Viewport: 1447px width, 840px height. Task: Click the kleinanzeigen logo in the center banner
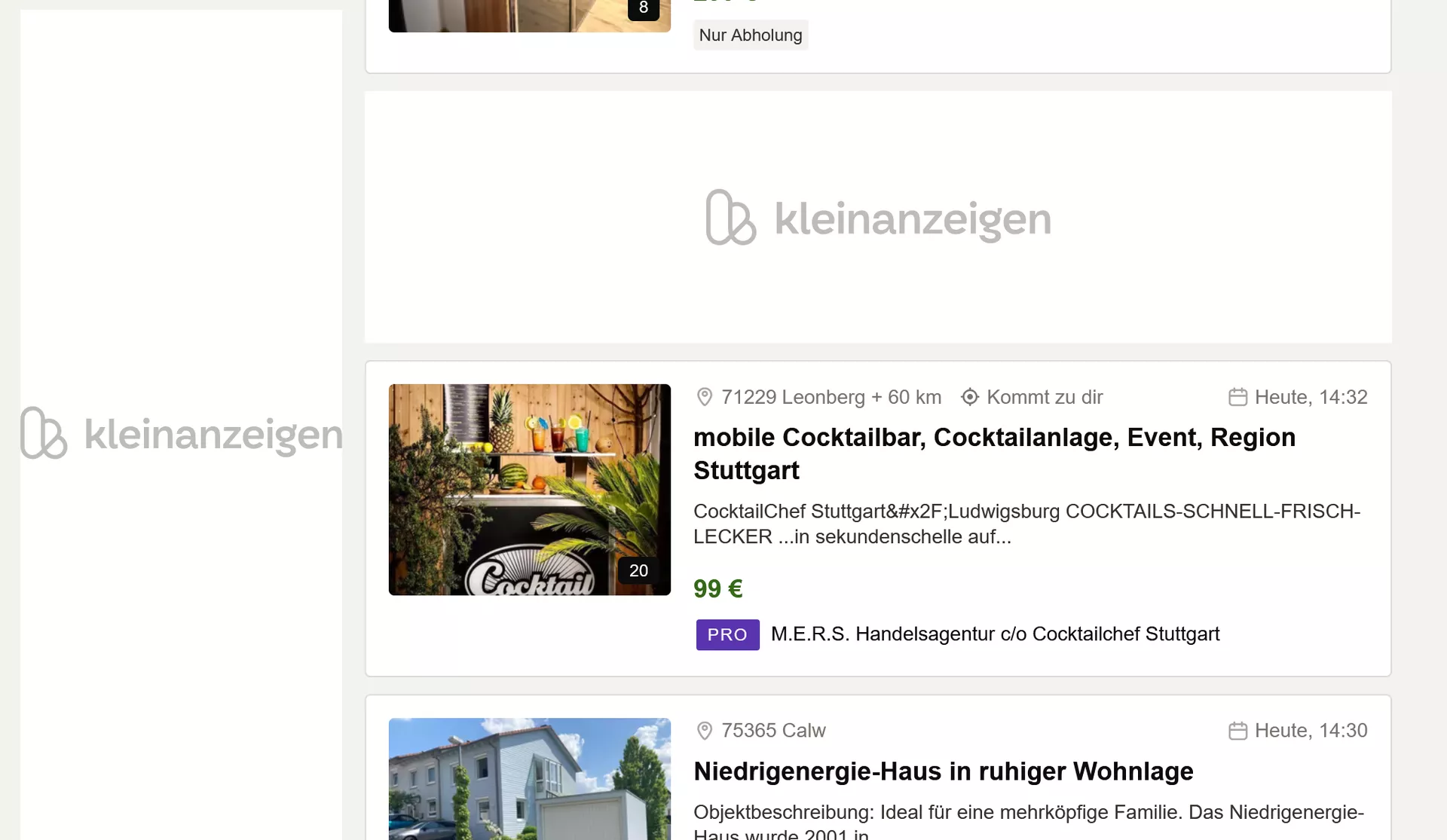[x=878, y=218]
